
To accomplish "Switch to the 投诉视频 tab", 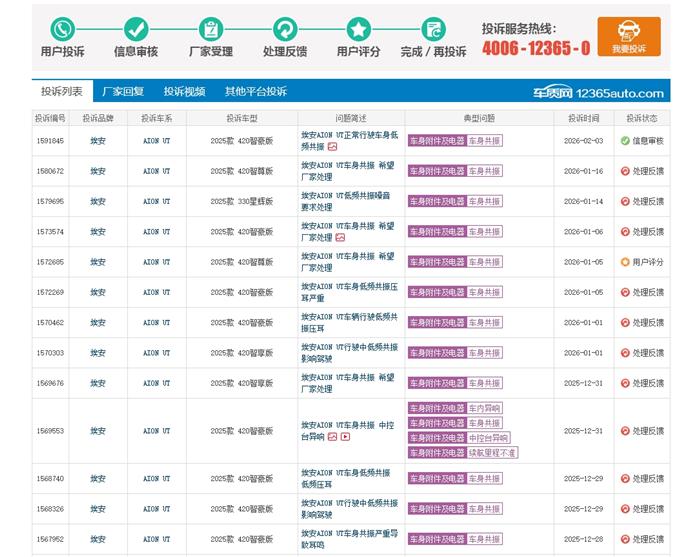I will pos(184,91).
